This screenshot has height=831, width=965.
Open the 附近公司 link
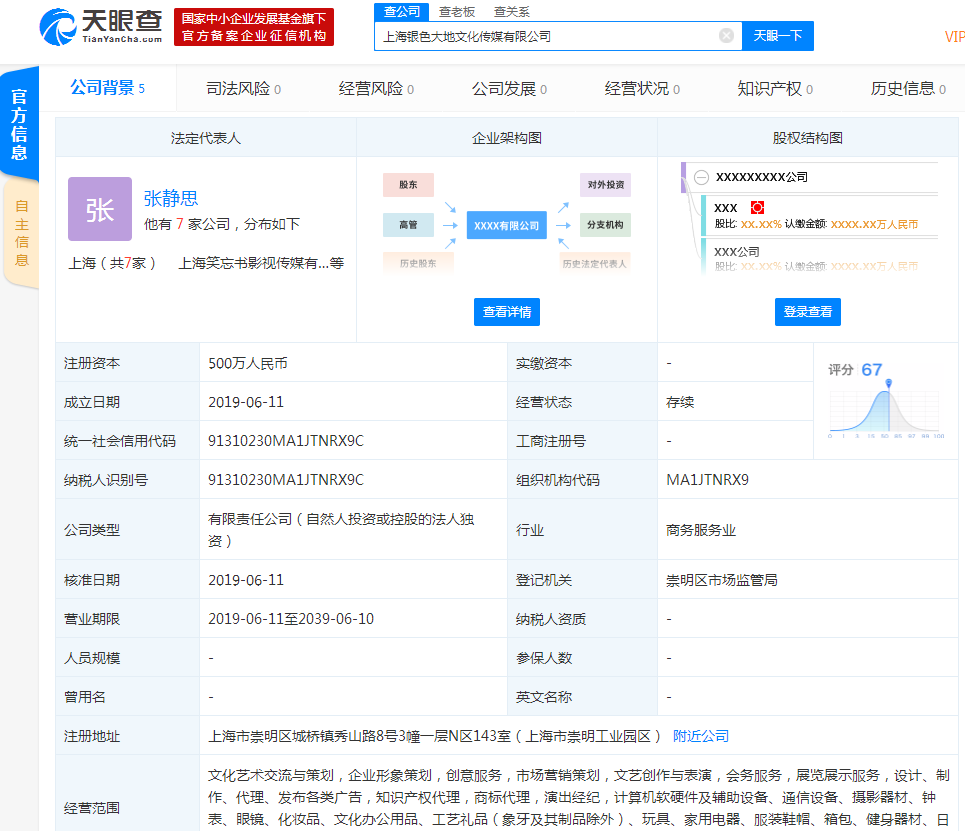tap(701, 736)
